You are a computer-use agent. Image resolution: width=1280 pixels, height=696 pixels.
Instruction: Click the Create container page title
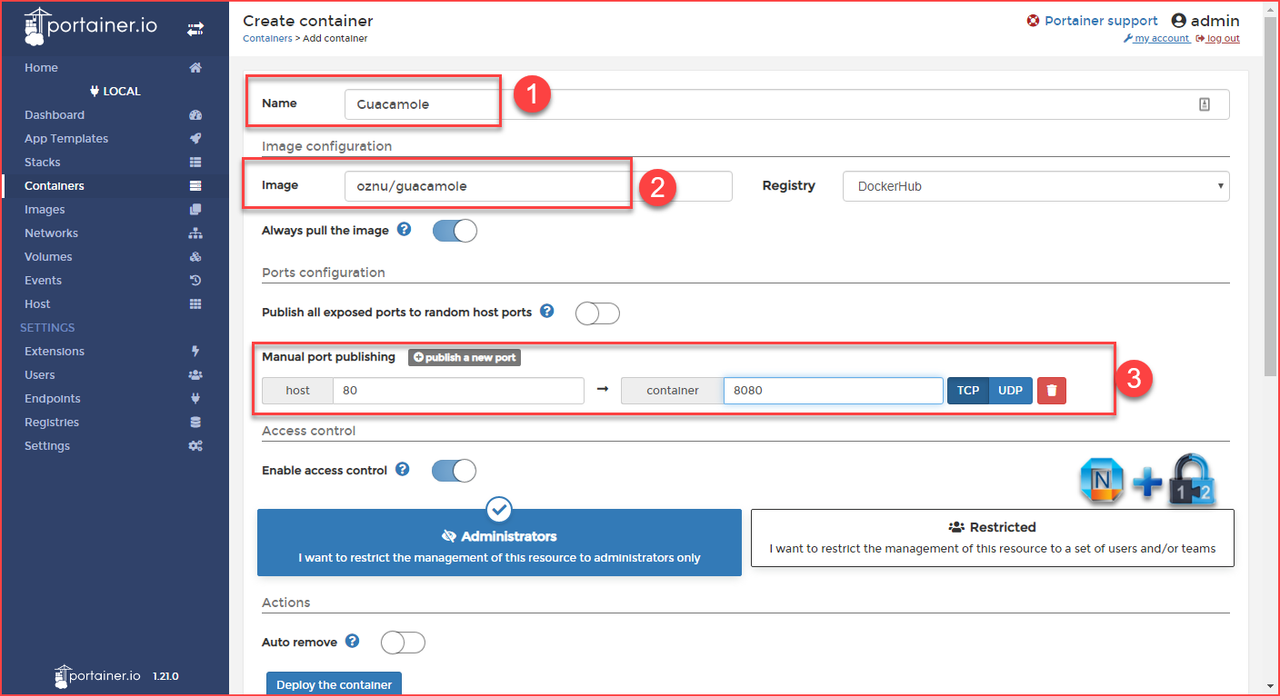(308, 20)
